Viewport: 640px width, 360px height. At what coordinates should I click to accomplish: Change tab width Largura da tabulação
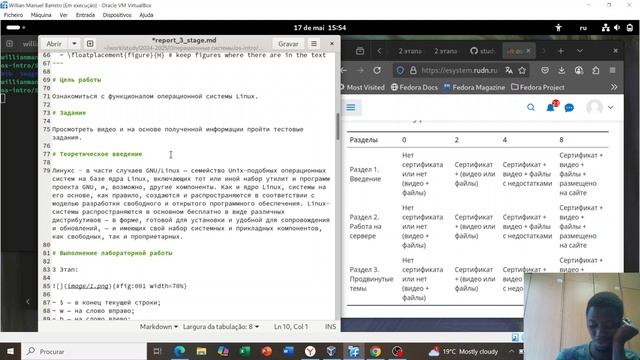coord(221,327)
